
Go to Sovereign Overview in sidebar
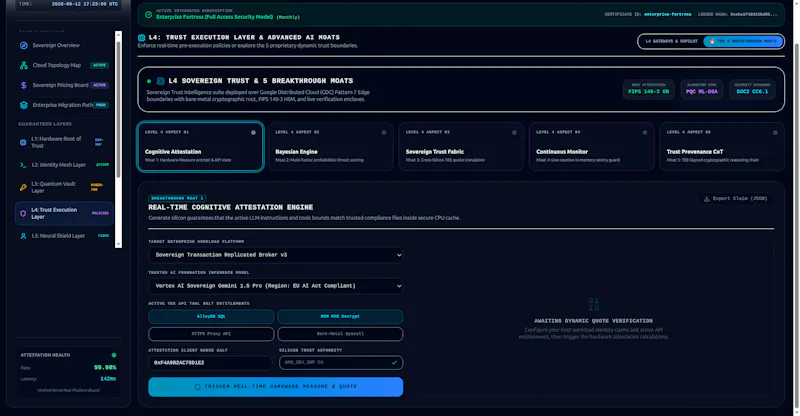64,45
